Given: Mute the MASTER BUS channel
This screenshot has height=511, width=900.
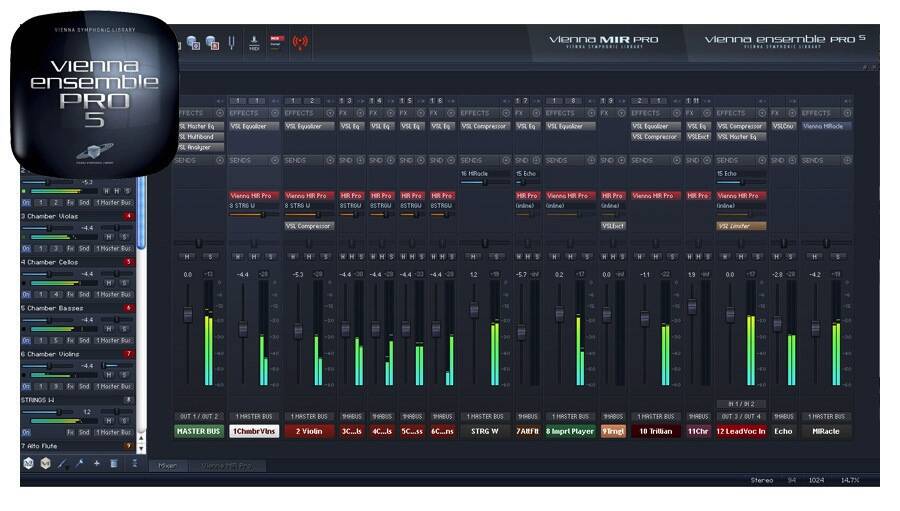Looking at the screenshot, I should (187, 257).
